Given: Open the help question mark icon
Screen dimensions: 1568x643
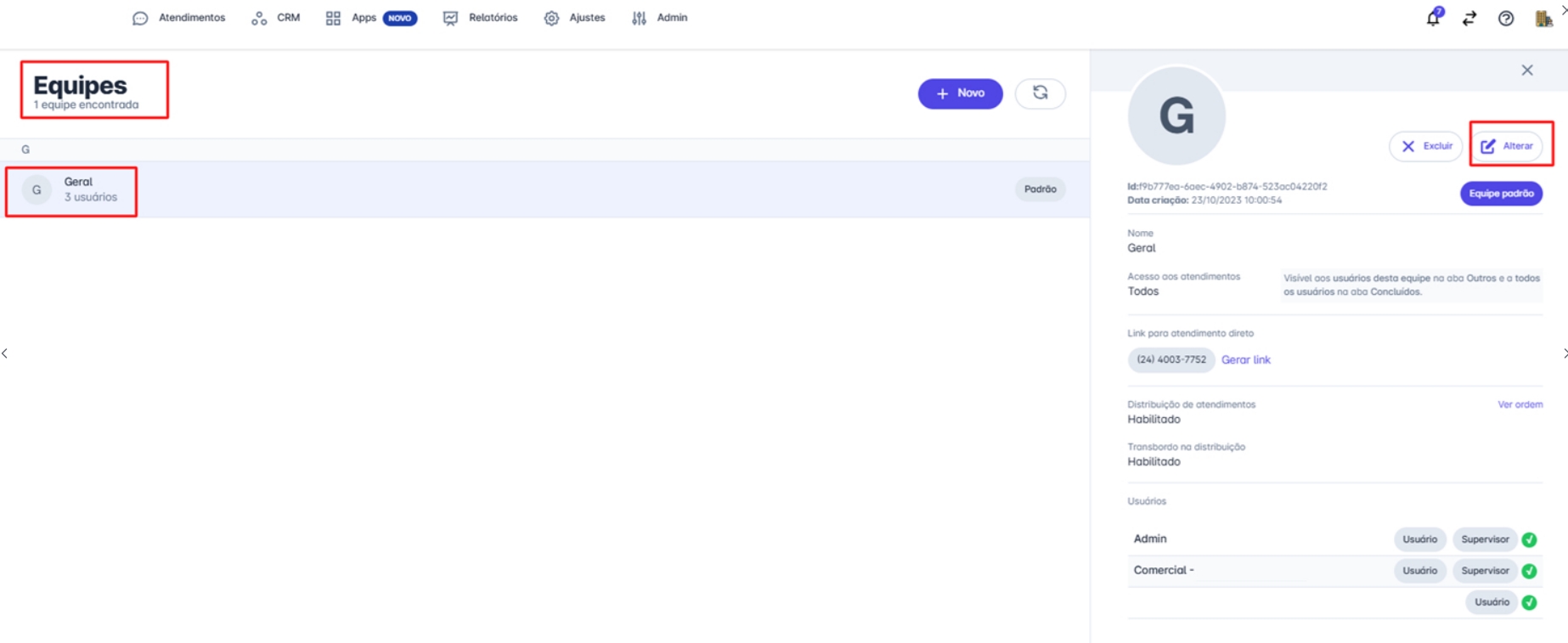Looking at the screenshot, I should [x=1506, y=18].
